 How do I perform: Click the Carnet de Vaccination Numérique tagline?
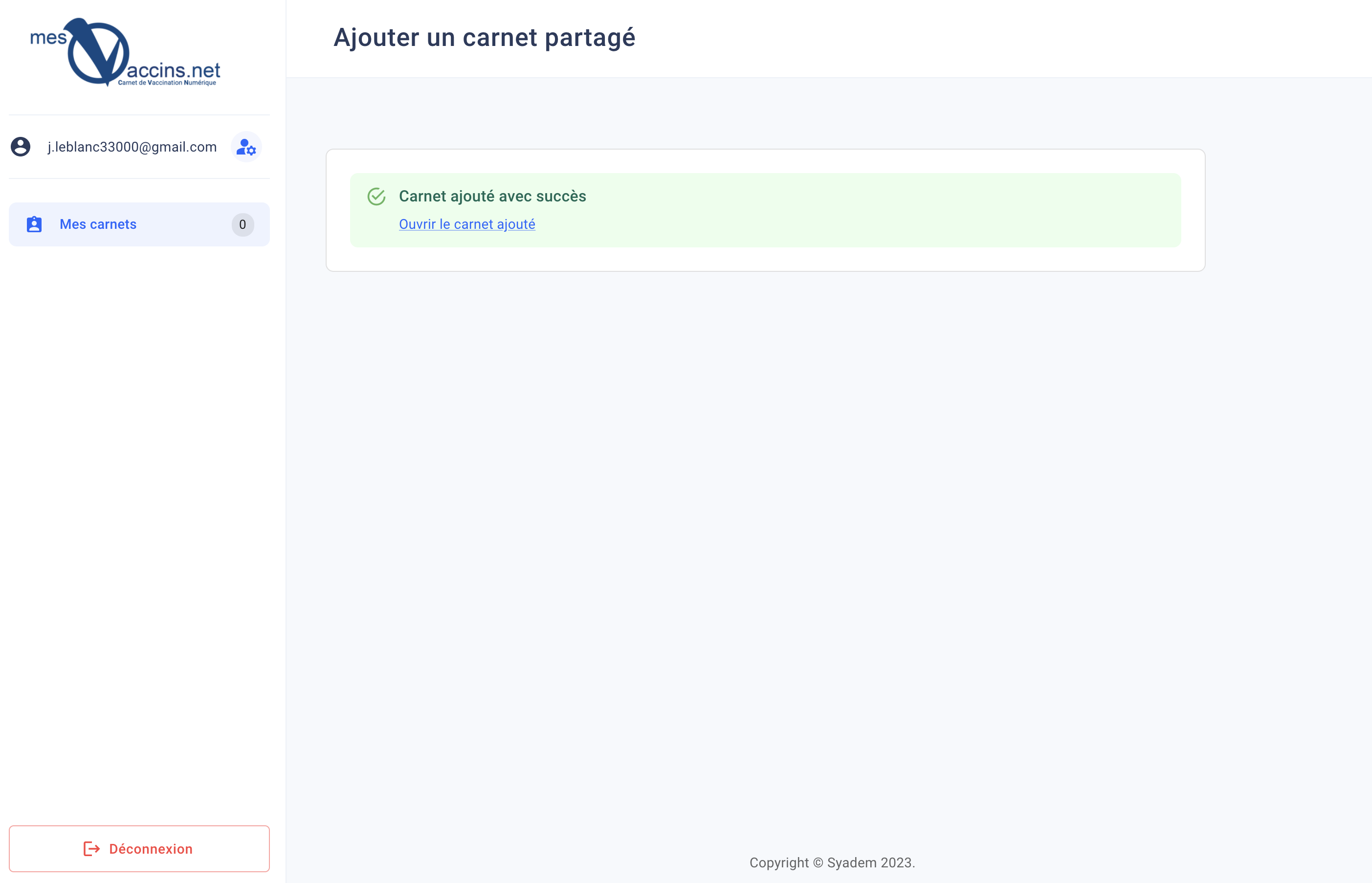pyautogui.click(x=167, y=83)
